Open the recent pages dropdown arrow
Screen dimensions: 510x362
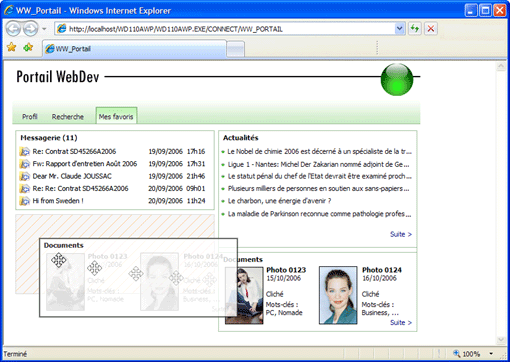44,29
